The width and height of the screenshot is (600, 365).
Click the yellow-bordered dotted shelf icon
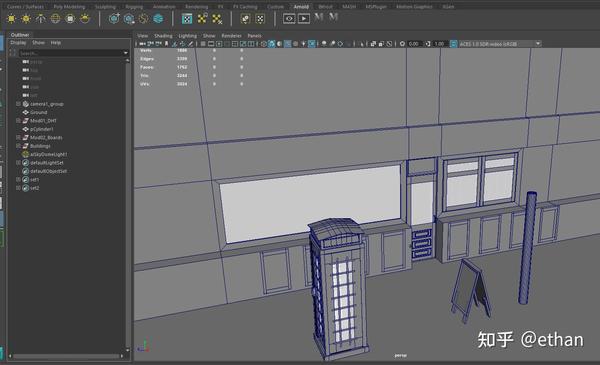[x=260, y=18]
